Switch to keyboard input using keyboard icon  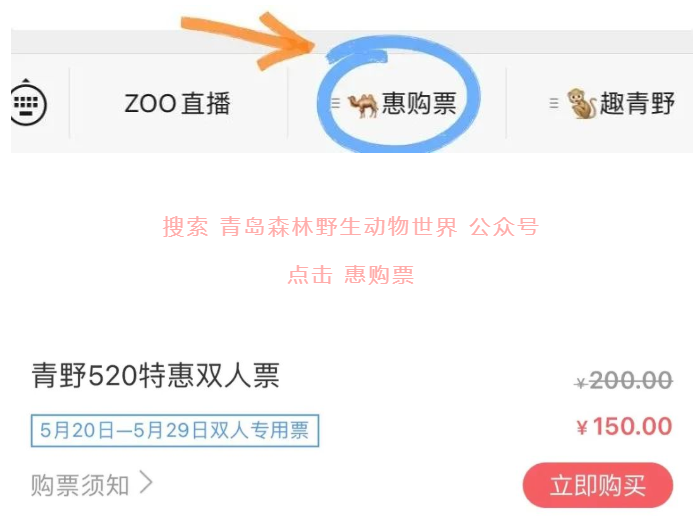point(27,103)
